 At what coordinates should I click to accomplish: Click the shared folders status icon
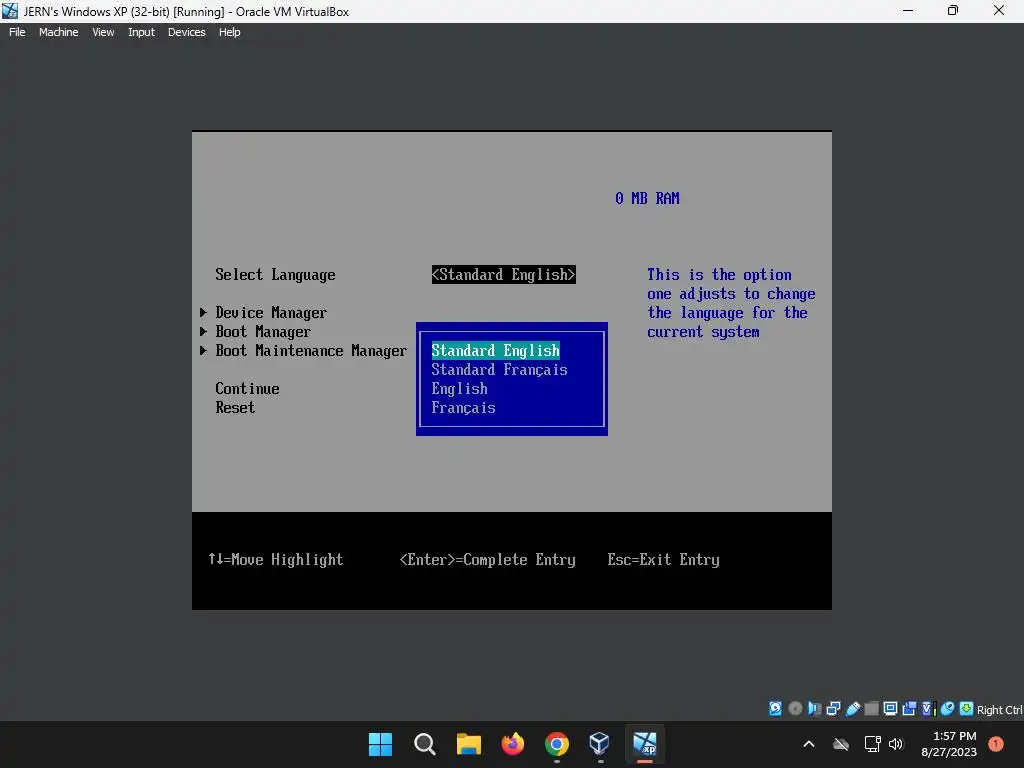(x=871, y=709)
